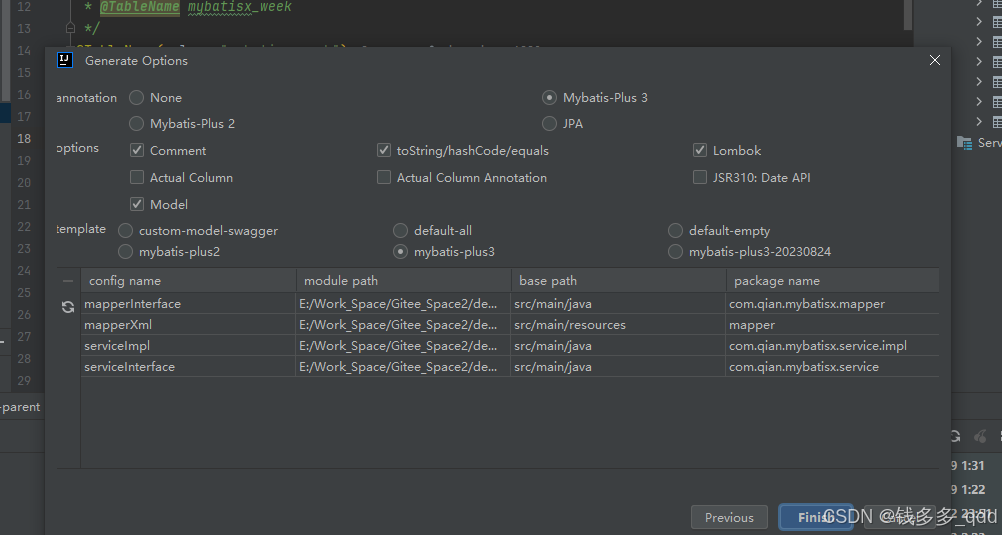Screen dimensions: 1002x535
Task: Click com.qian.mybatisx.service package cell
Action: pos(833,367)
